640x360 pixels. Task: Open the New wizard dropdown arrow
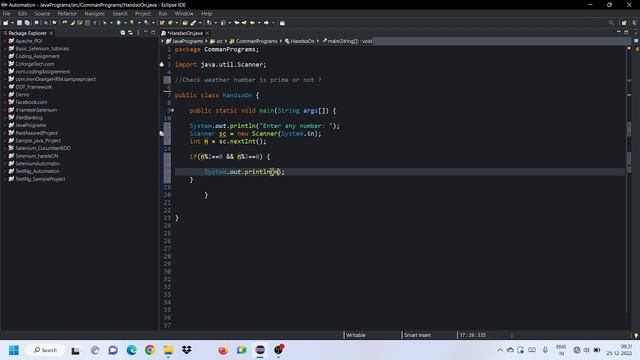pyautogui.click(x=12, y=23)
